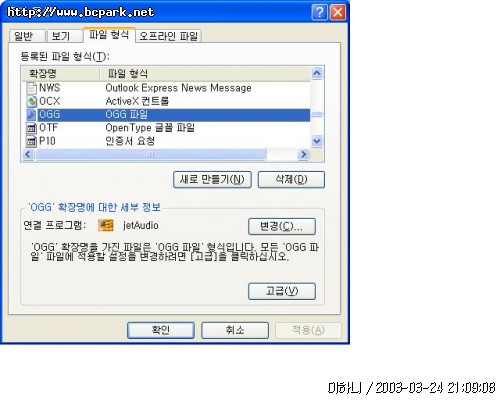Click the OCX ActiveX control icon
Image resolution: width=500 pixels, height=400 pixels.
coord(31,101)
